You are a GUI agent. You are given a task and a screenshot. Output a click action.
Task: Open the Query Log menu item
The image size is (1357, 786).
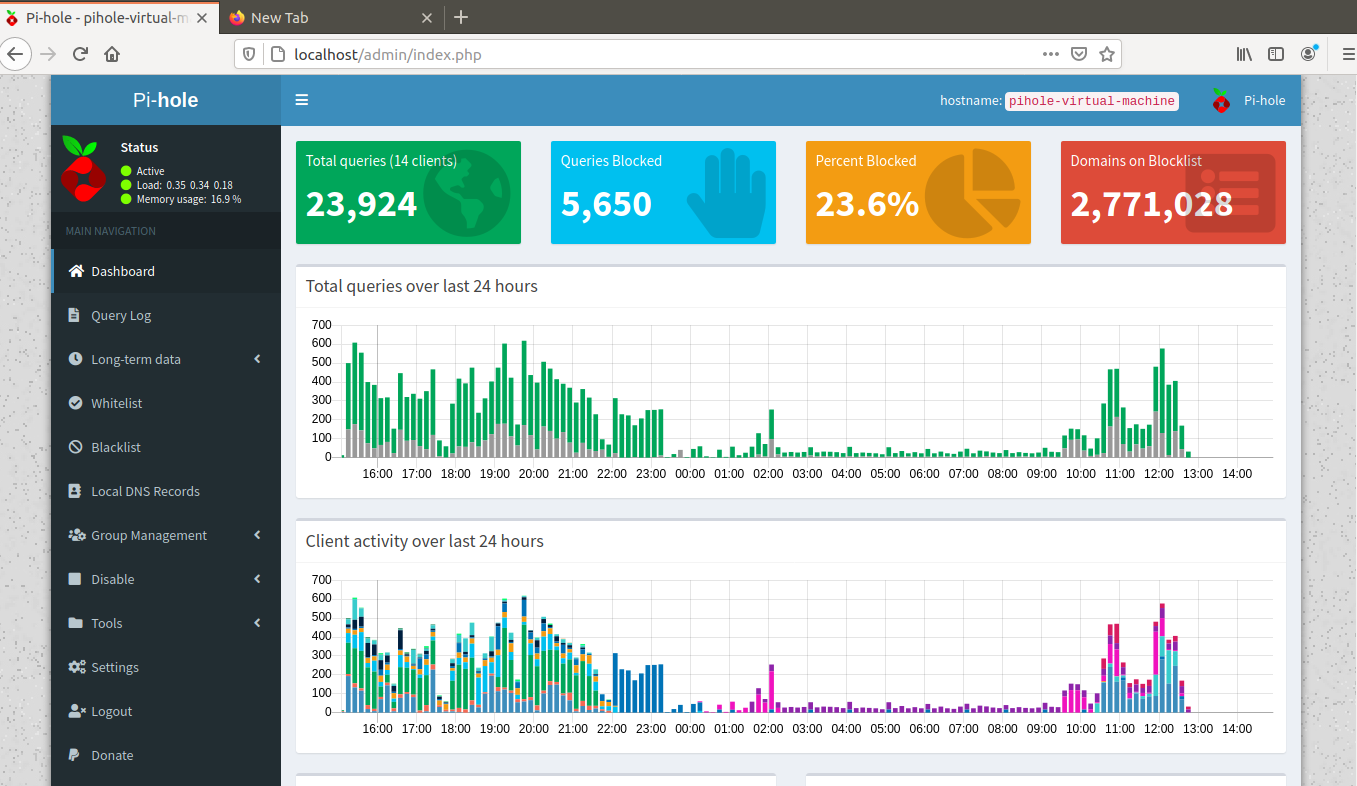click(166, 315)
